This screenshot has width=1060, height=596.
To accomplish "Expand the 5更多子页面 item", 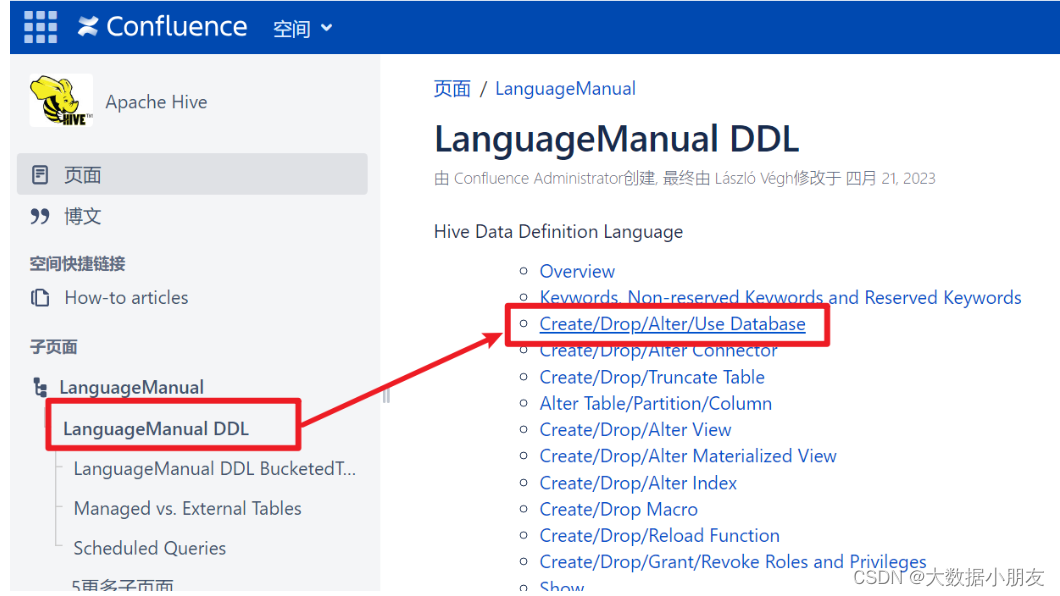I will (x=122, y=586).
